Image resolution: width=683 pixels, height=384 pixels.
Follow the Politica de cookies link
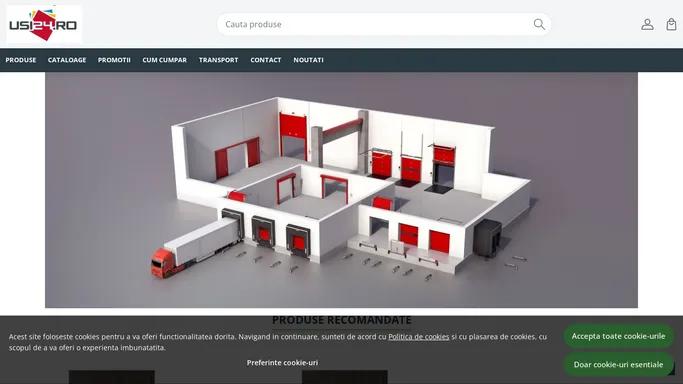[419, 337]
